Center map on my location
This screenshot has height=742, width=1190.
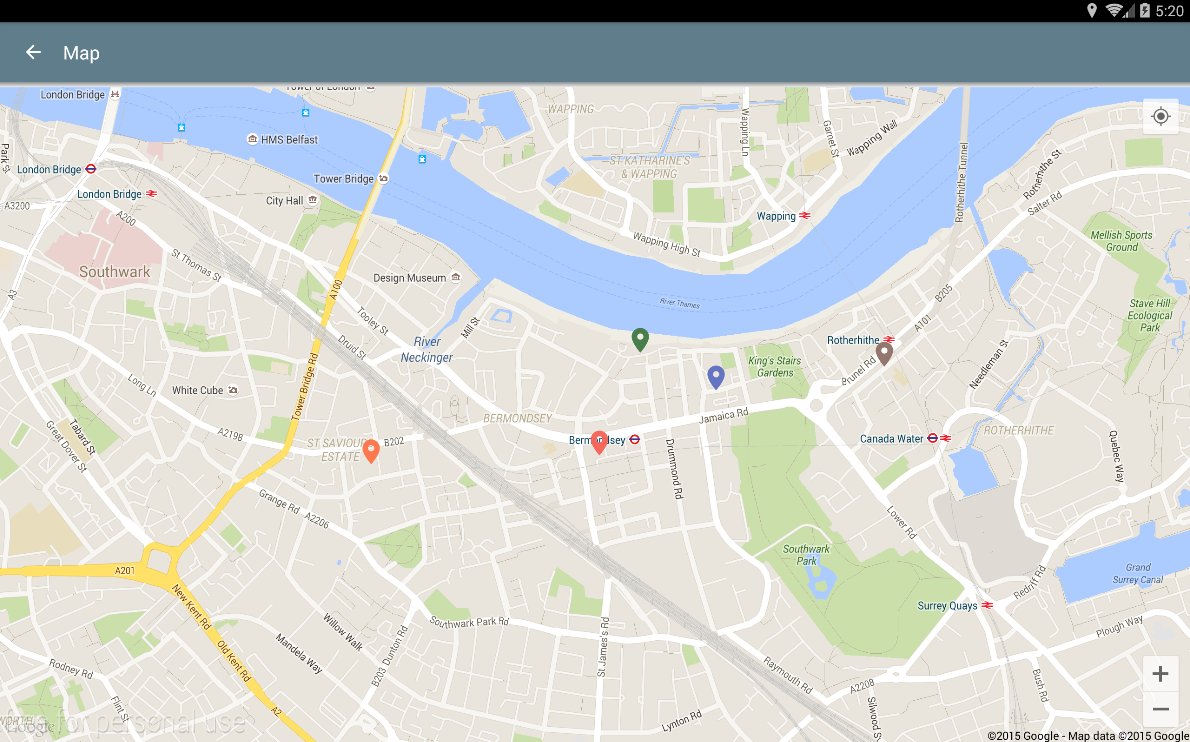click(x=1160, y=117)
